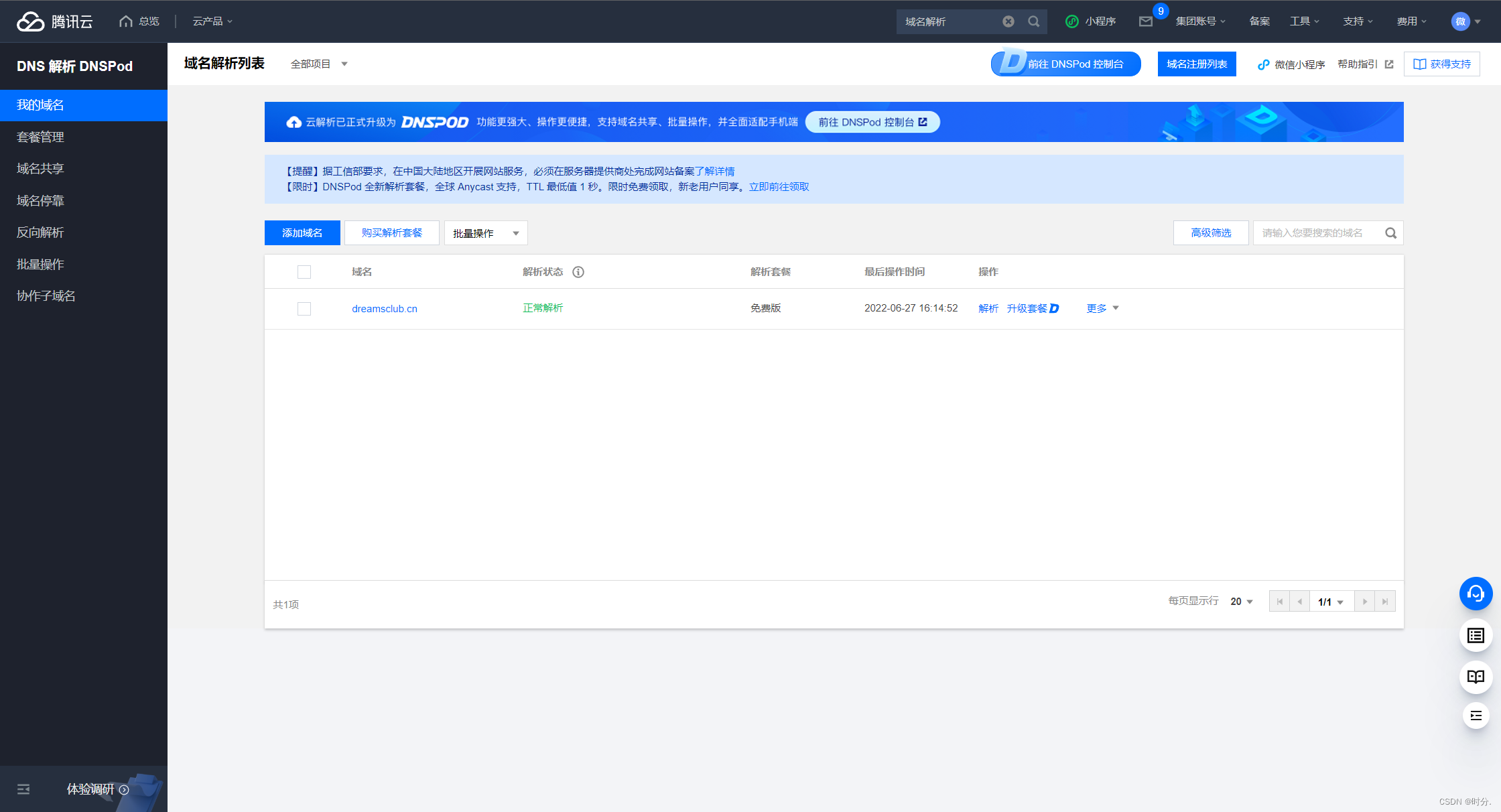
Task: Open the 全部项目 project dropdown
Action: point(319,64)
